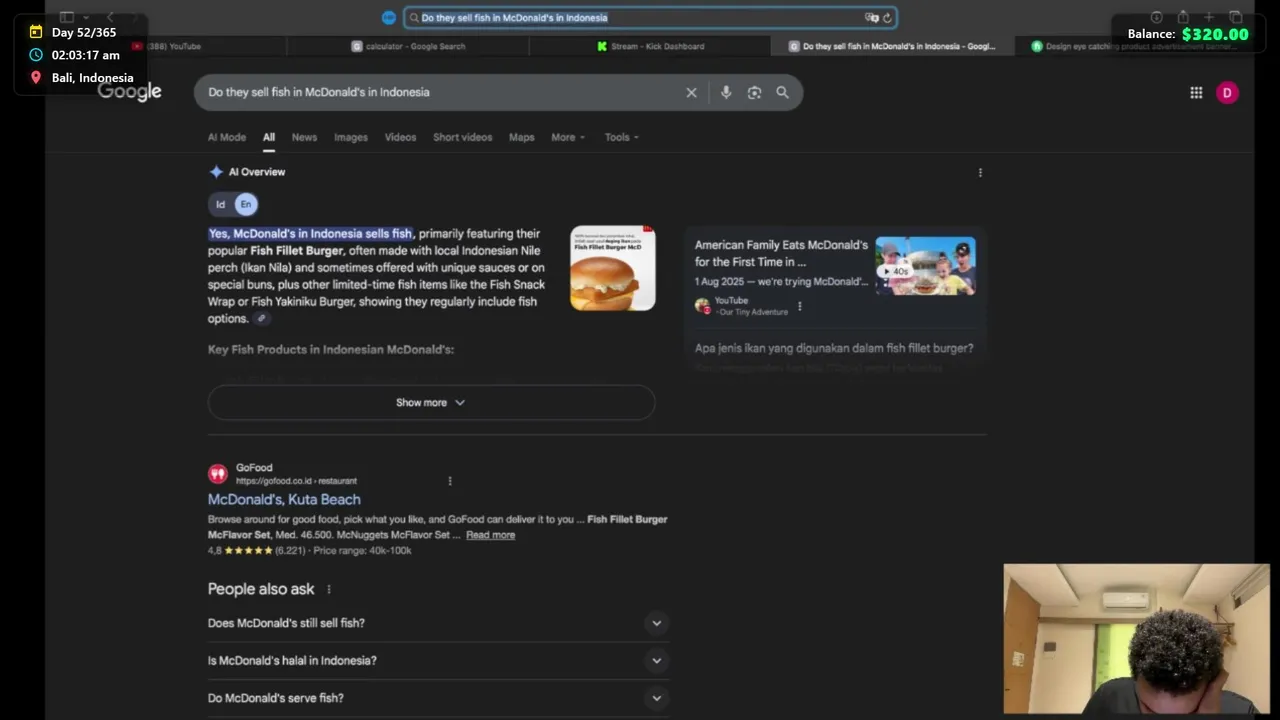Click gofood.co.id URL breadcrumb

pos(296,481)
